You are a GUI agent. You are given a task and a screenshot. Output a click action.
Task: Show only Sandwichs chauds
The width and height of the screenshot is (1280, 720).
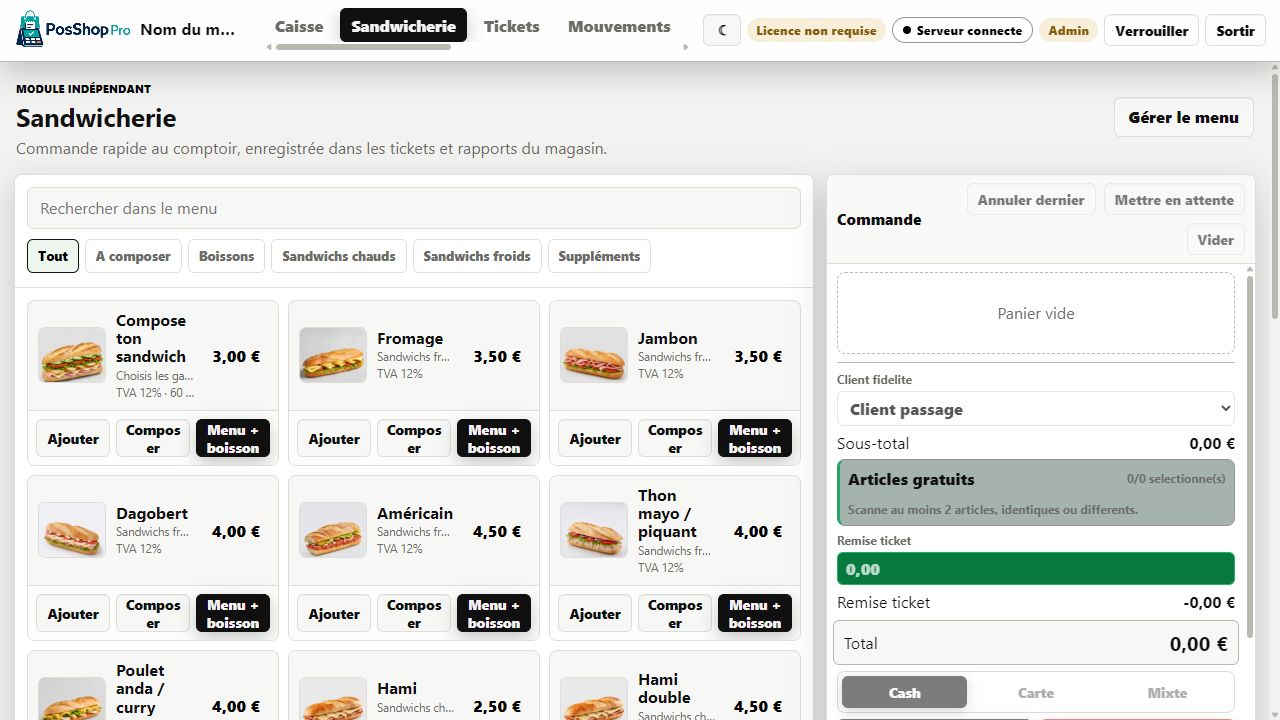tap(339, 256)
